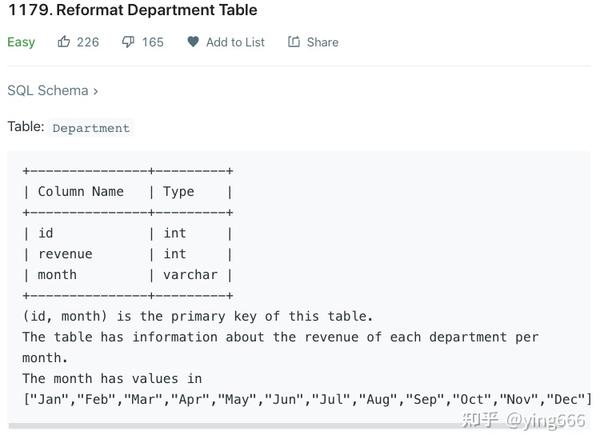
Task: Click the Department table name code
Action: click(91, 128)
